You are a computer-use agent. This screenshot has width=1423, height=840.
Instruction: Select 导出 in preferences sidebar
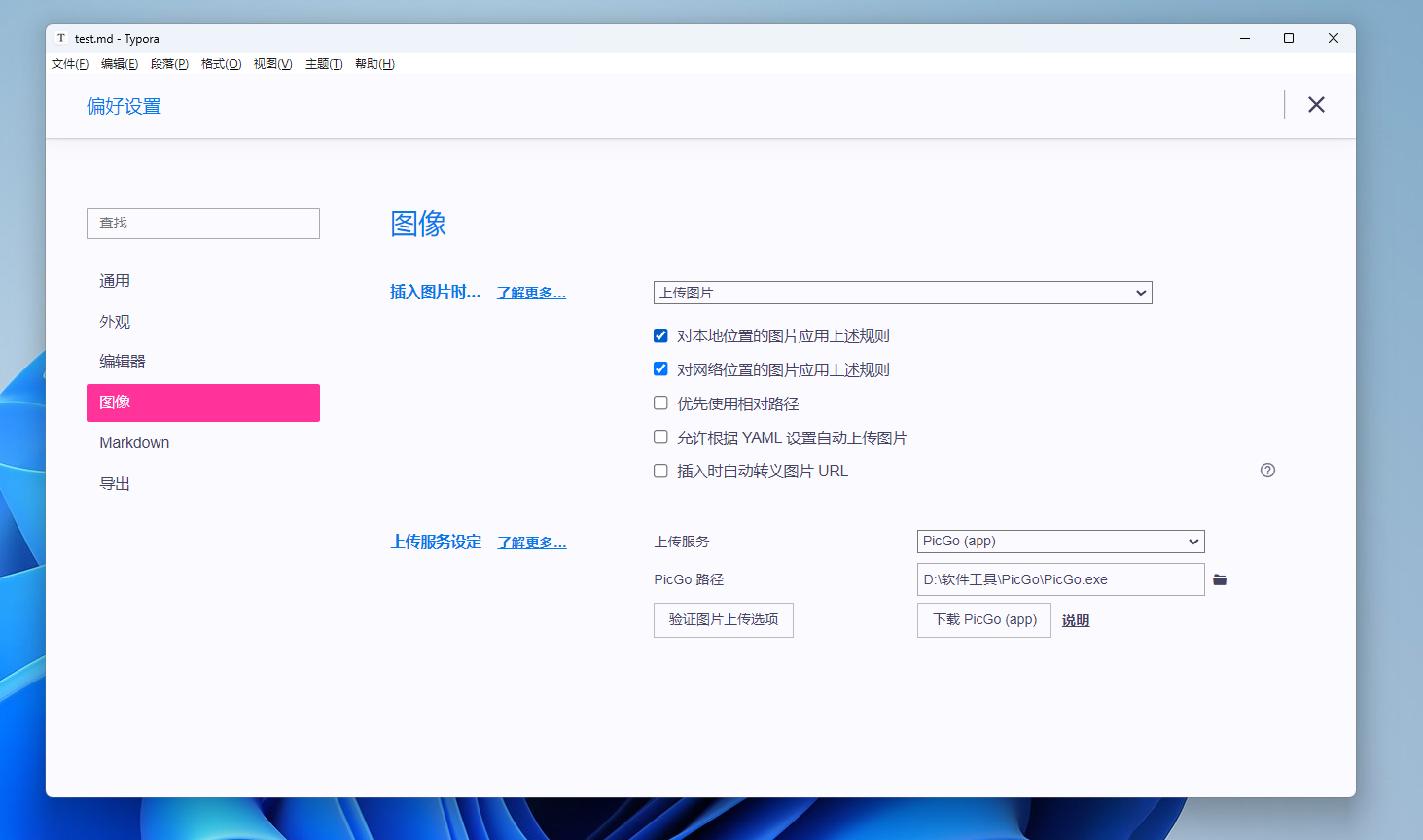(x=203, y=484)
